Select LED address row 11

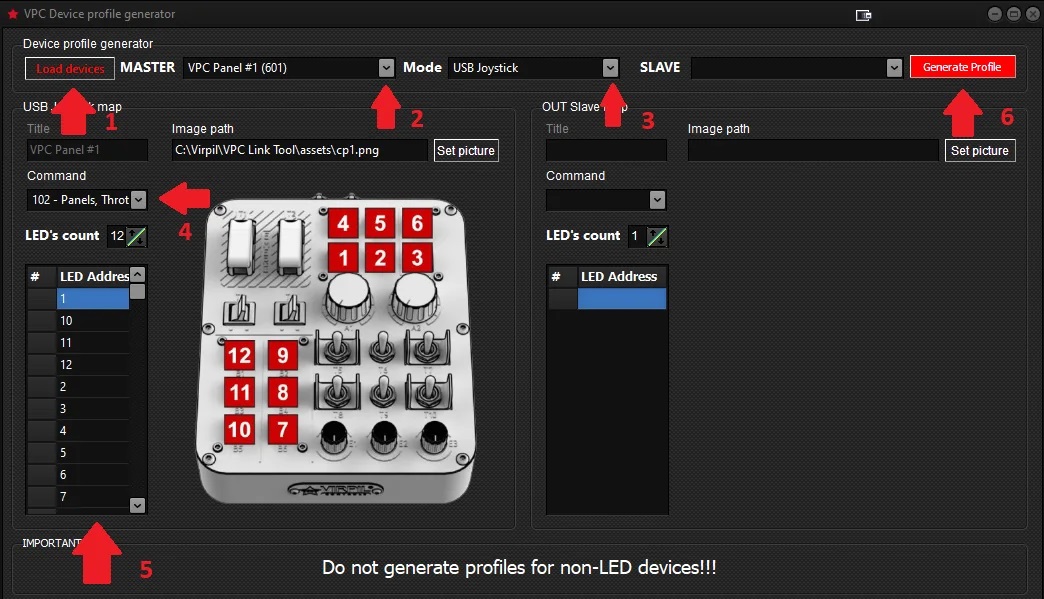coord(93,343)
